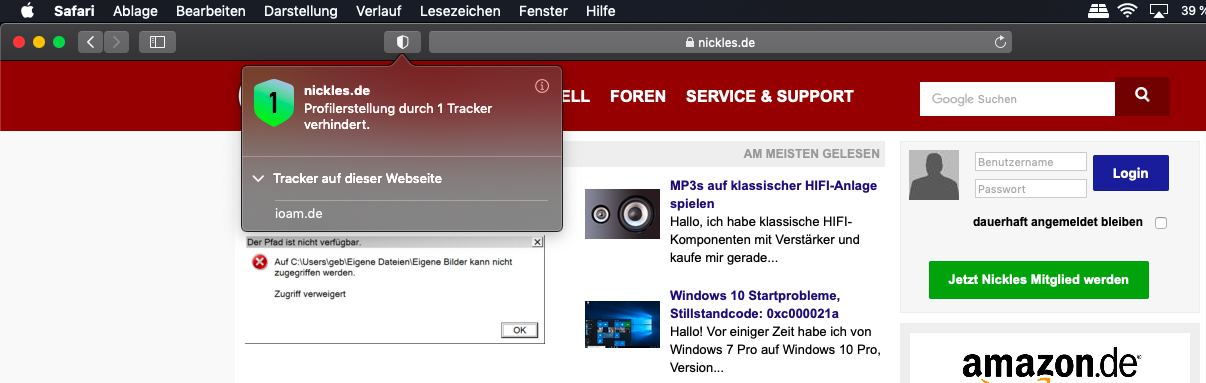Click the AirPlay display icon in menu bar
Screen dimensions: 1206x383
[1160, 12]
